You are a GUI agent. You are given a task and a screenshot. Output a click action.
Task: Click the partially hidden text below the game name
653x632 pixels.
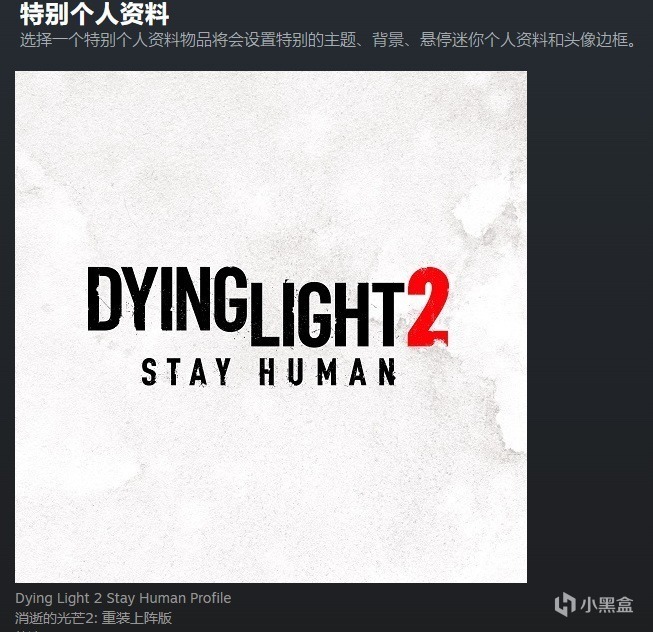click(27, 630)
